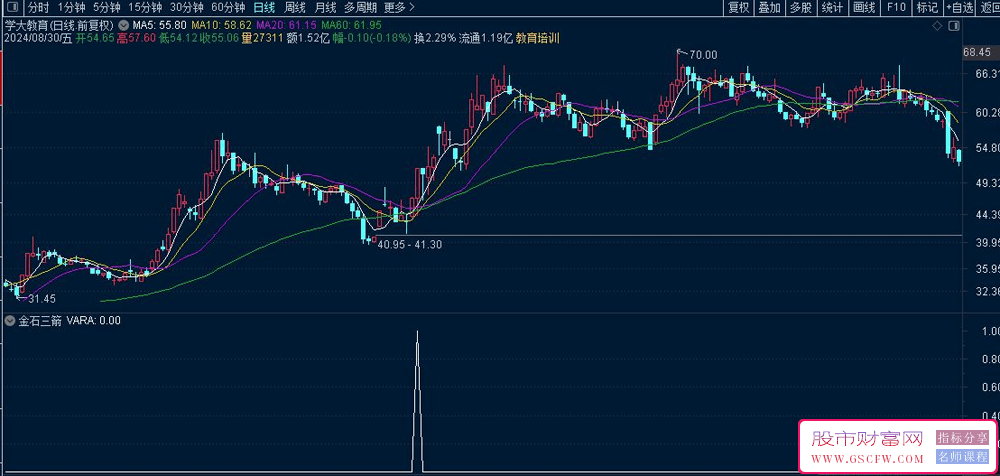Click the 31.45 low price marker

(x=42, y=299)
